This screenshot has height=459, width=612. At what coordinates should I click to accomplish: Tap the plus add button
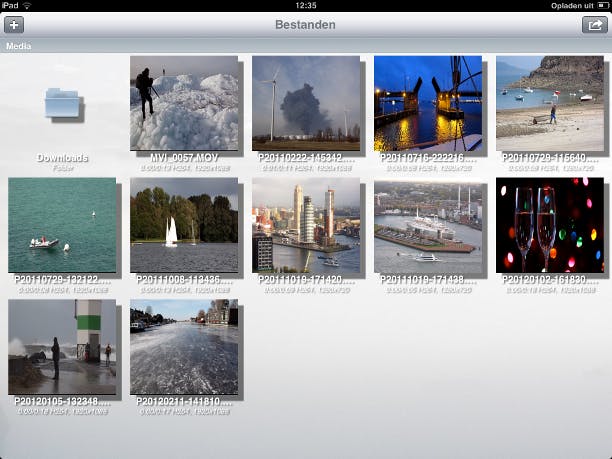(14, 25)
